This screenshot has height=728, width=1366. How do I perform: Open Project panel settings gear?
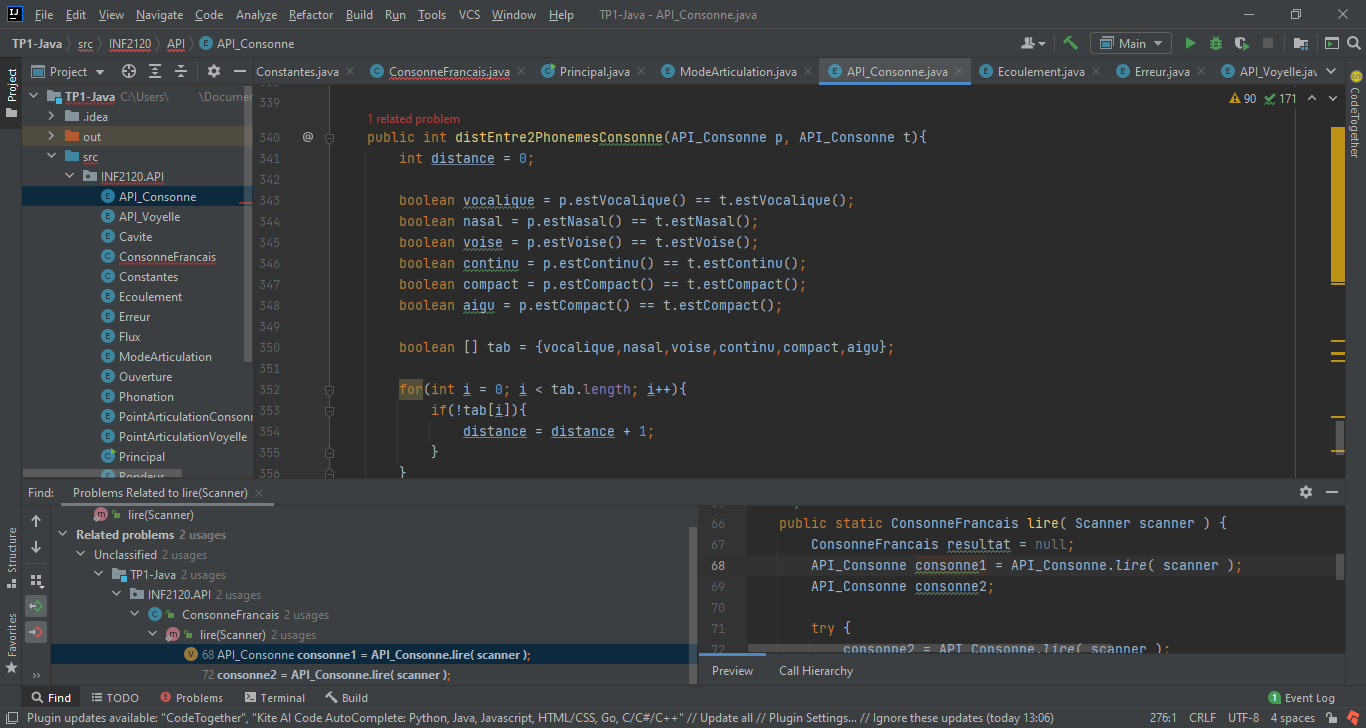213,71
